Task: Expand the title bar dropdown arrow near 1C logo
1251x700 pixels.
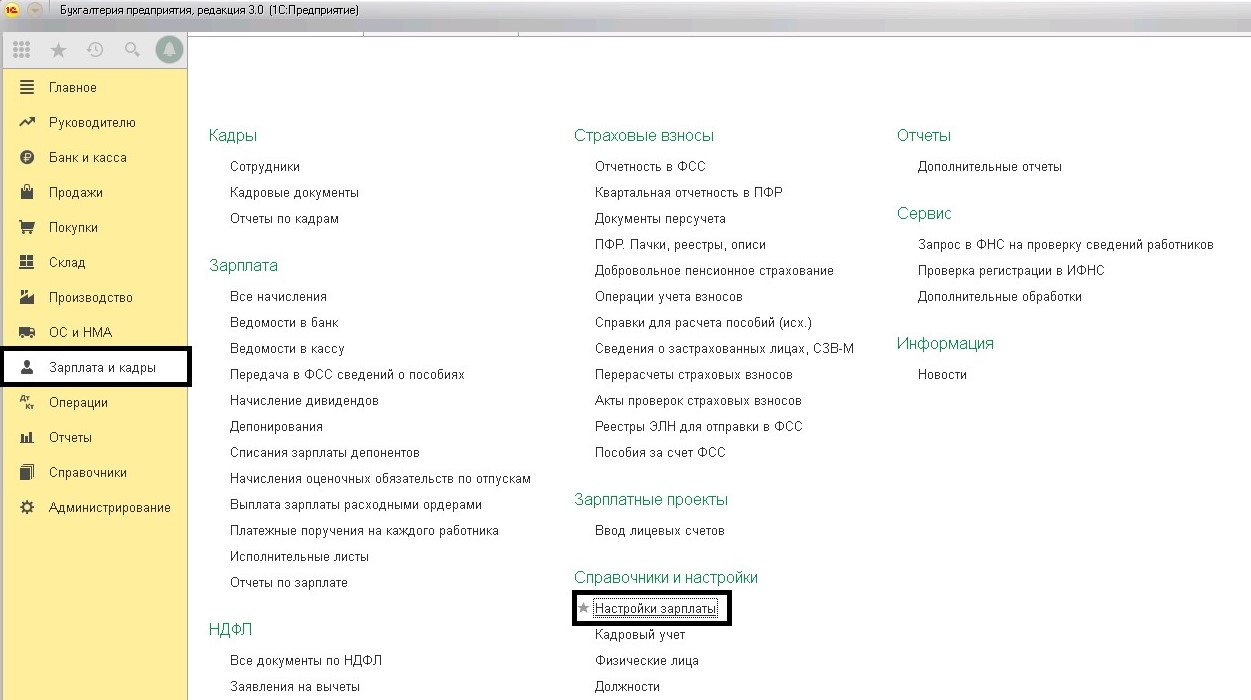Action: [x=35, y=10]
